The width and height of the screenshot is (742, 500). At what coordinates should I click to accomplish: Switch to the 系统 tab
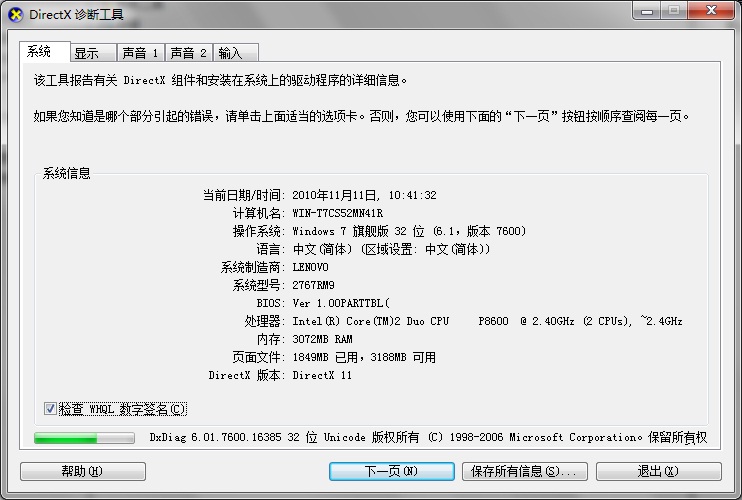coord(44,51)
